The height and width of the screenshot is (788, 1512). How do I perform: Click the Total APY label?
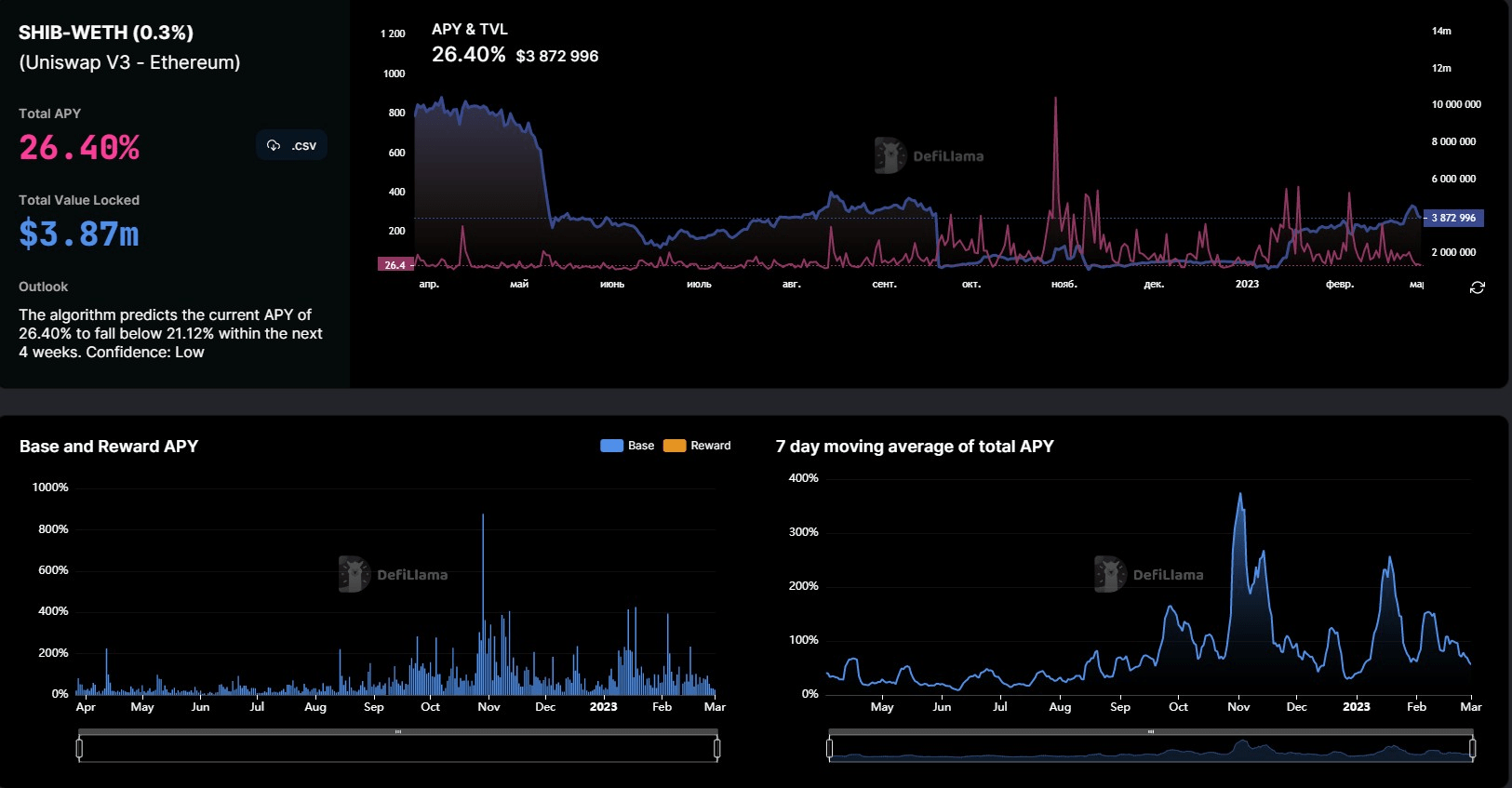coord(50,114)
